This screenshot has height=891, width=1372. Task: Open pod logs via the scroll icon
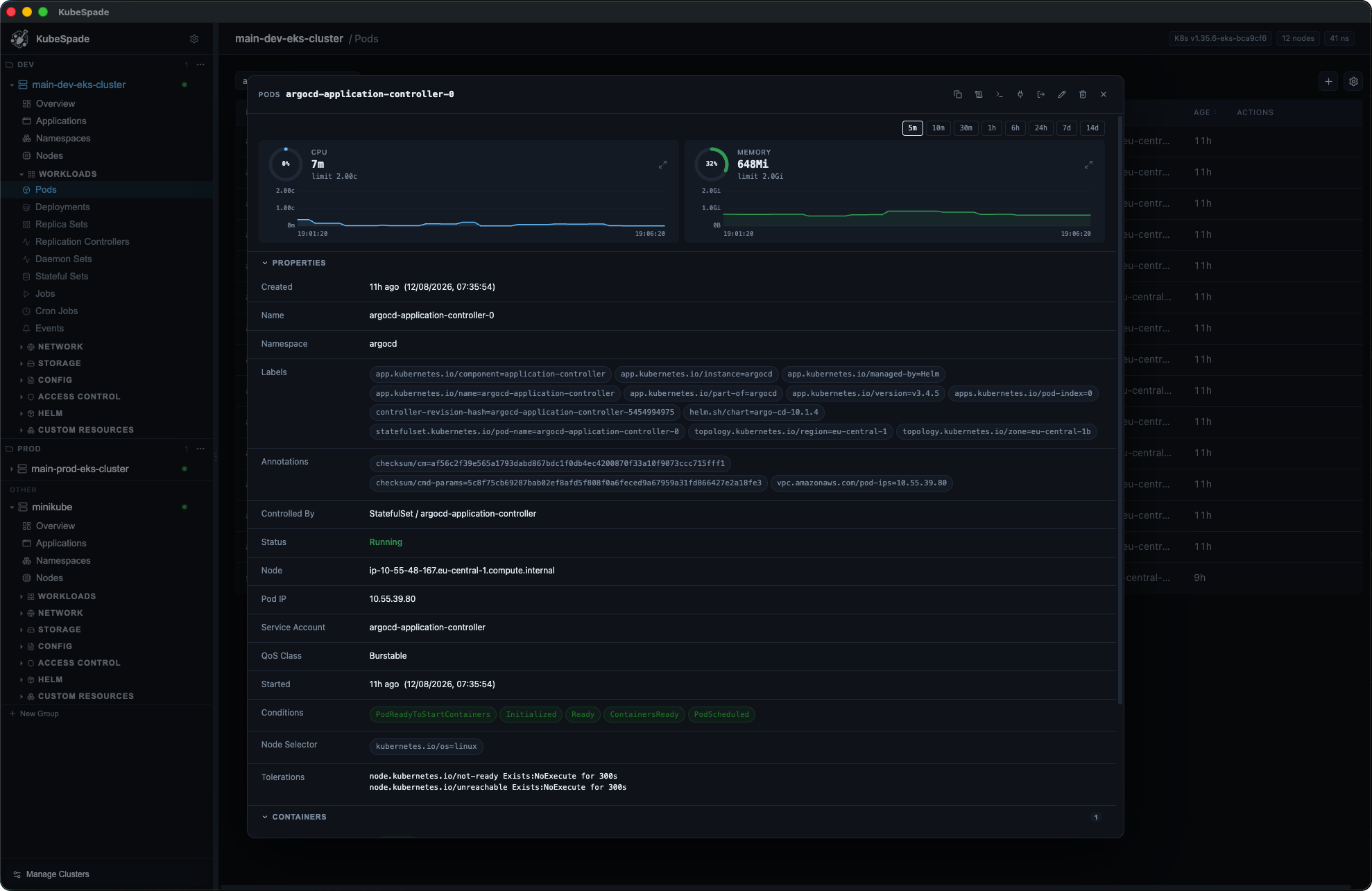(x=979, y=94)
